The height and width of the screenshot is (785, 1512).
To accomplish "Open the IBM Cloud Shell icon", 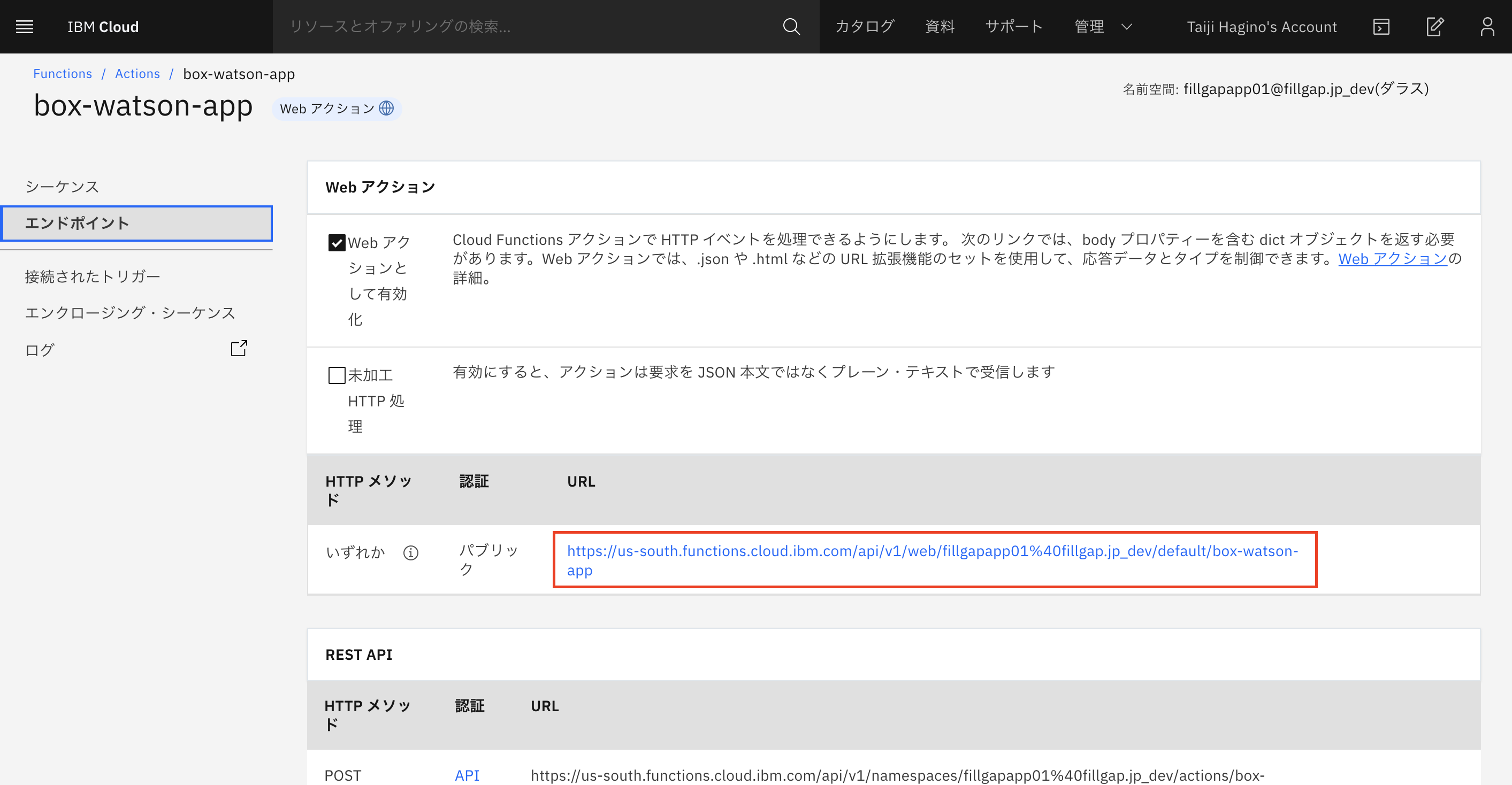I will pyautogui.click(x=1381, y=26).
